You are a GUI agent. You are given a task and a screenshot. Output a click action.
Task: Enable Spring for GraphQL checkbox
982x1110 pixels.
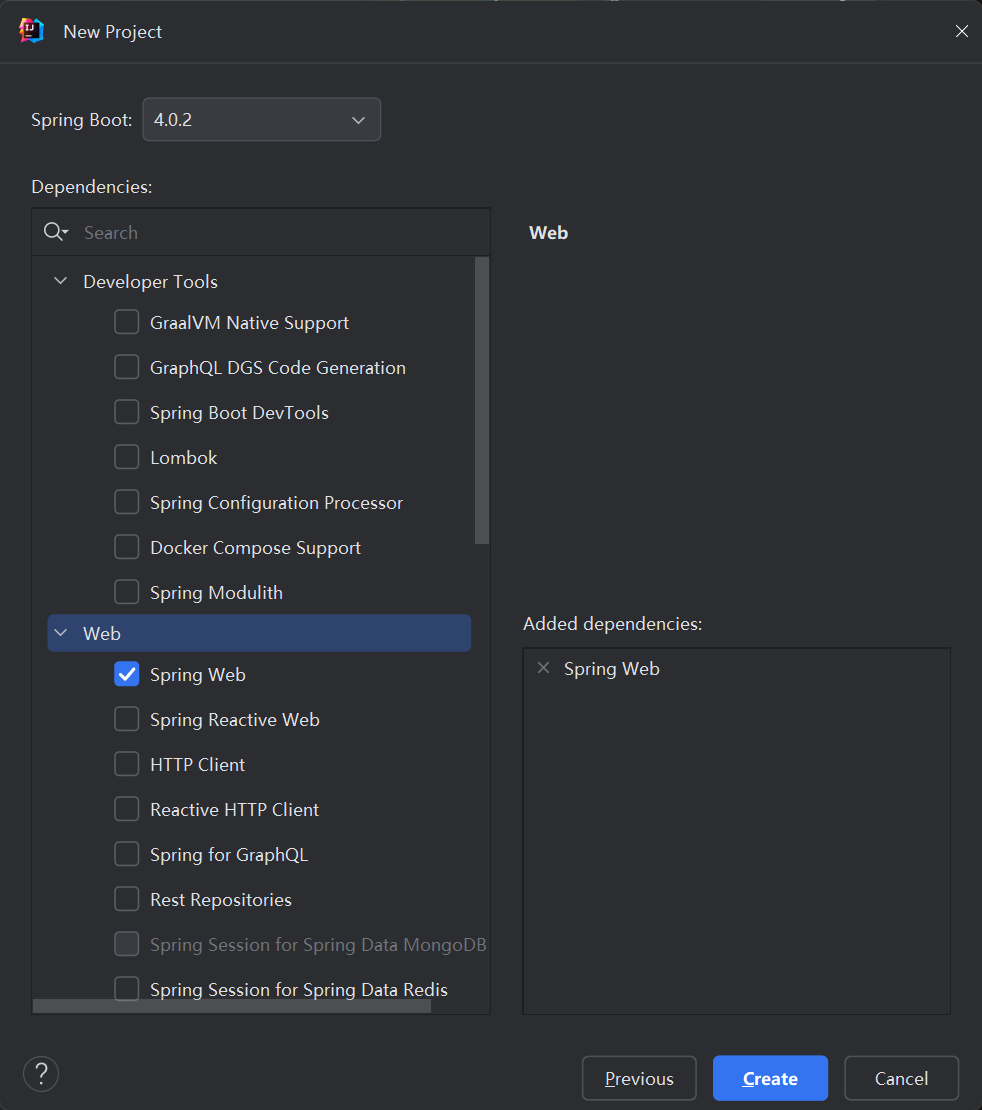127,854
